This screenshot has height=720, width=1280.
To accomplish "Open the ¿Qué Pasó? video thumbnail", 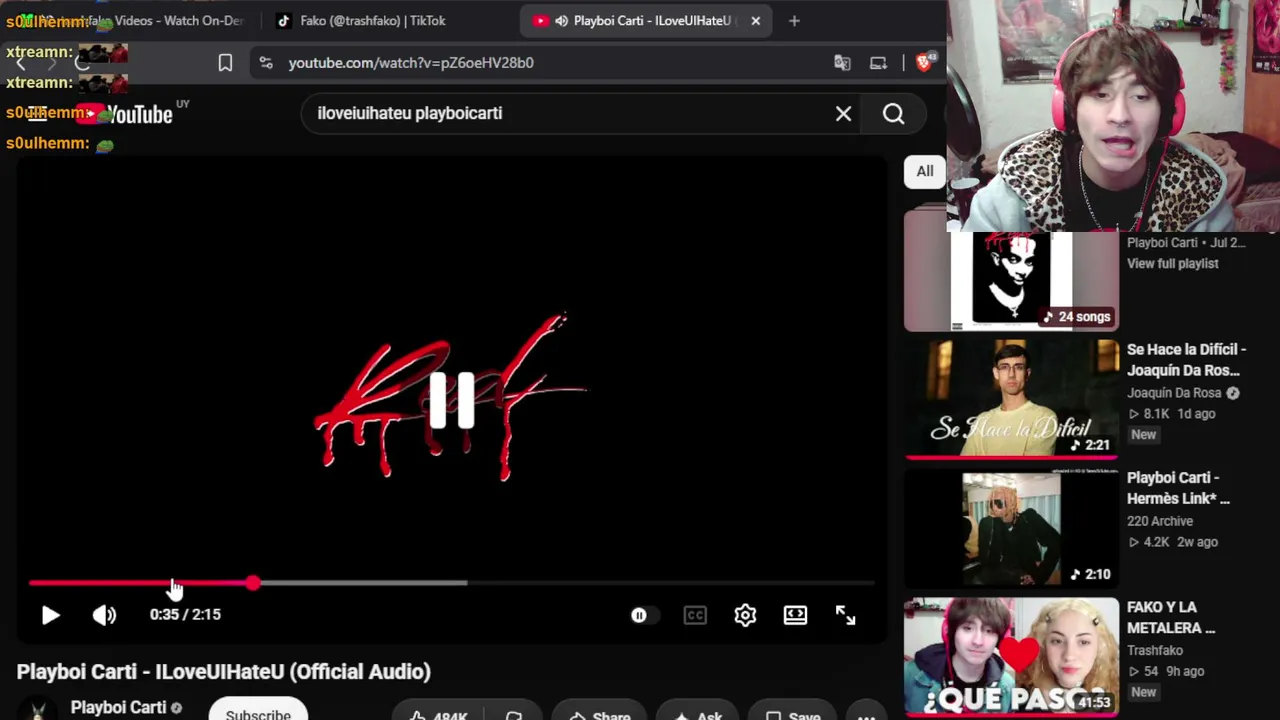I will 1011,657.
